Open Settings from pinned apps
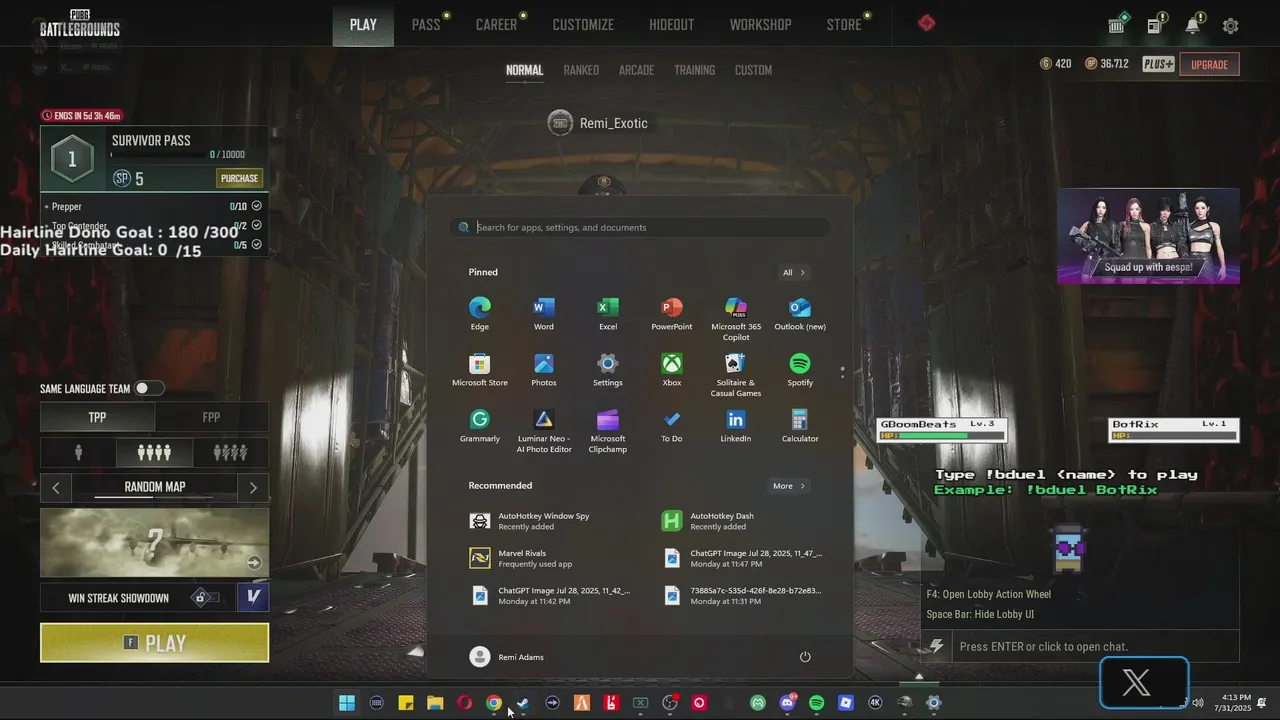This screenshot has width=1280, height=720. (608, 369)
